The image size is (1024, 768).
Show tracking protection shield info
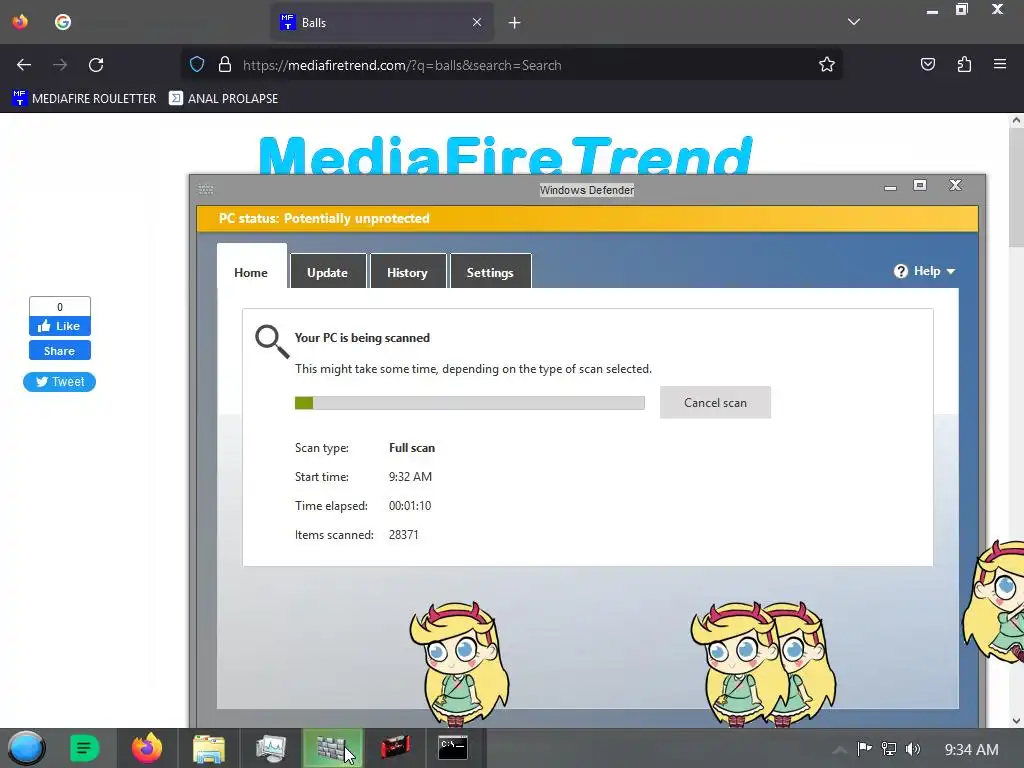tap(197, 65)
